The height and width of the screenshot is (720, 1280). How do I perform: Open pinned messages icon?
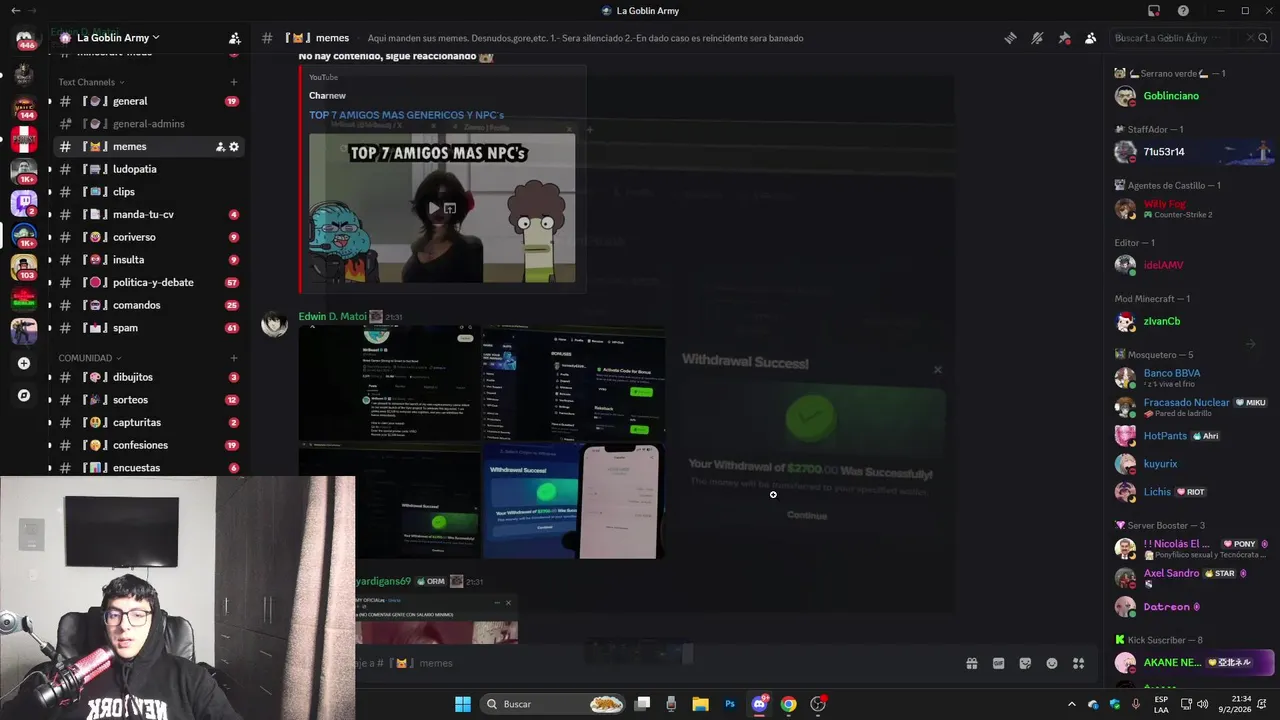coord(1064,38)
